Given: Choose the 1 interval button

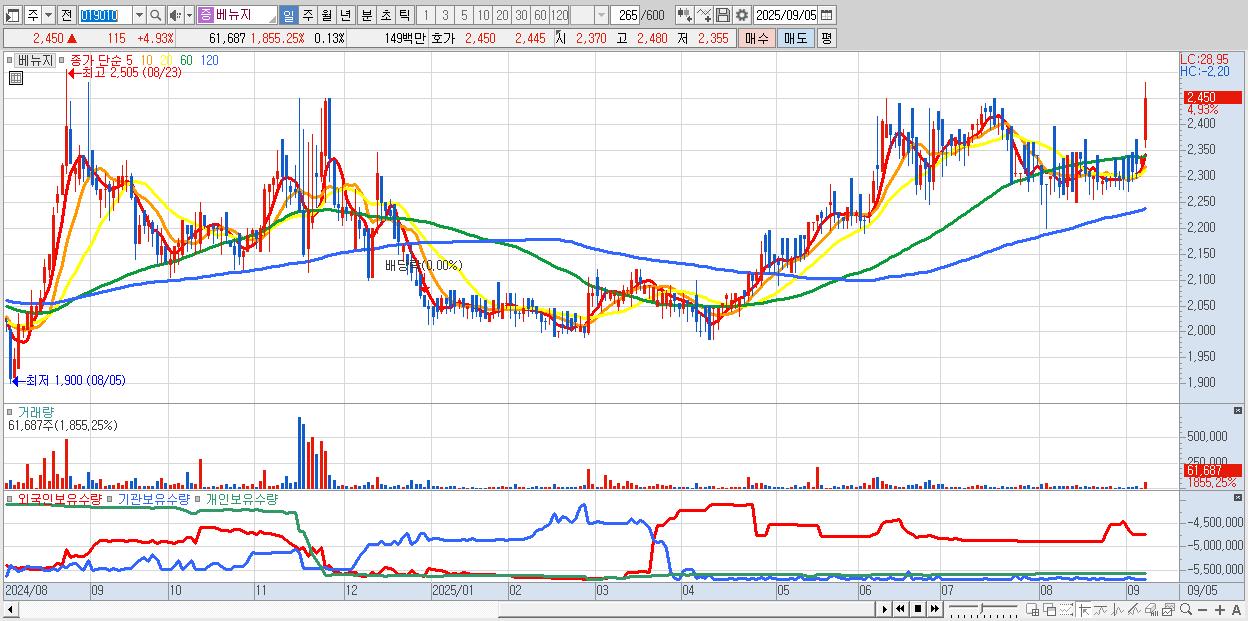Looking at the screenshot, I should click(x=425, y=15).
